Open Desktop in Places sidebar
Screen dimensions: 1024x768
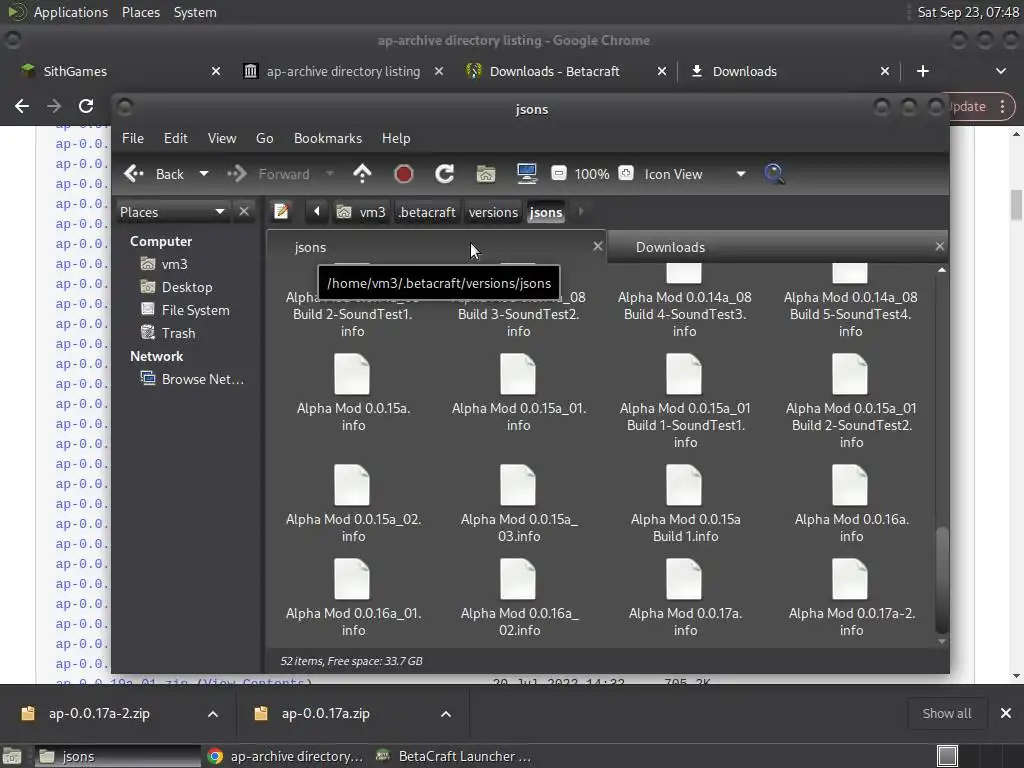click(x=187, y=287)
